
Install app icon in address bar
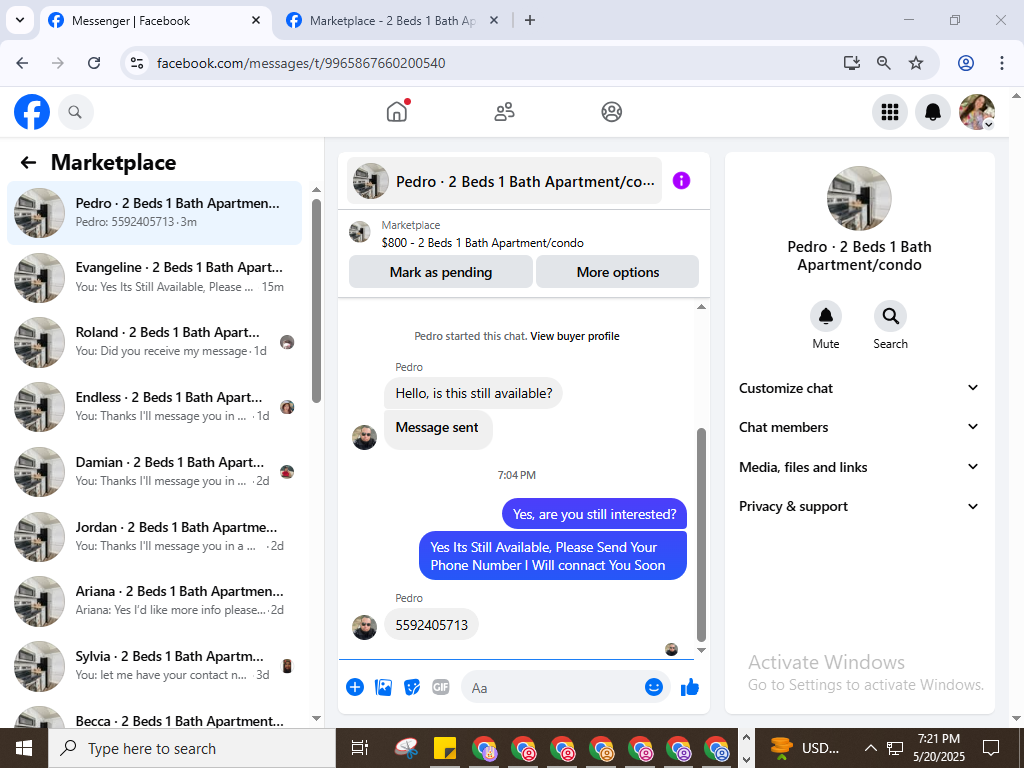(x=851, y=63)
